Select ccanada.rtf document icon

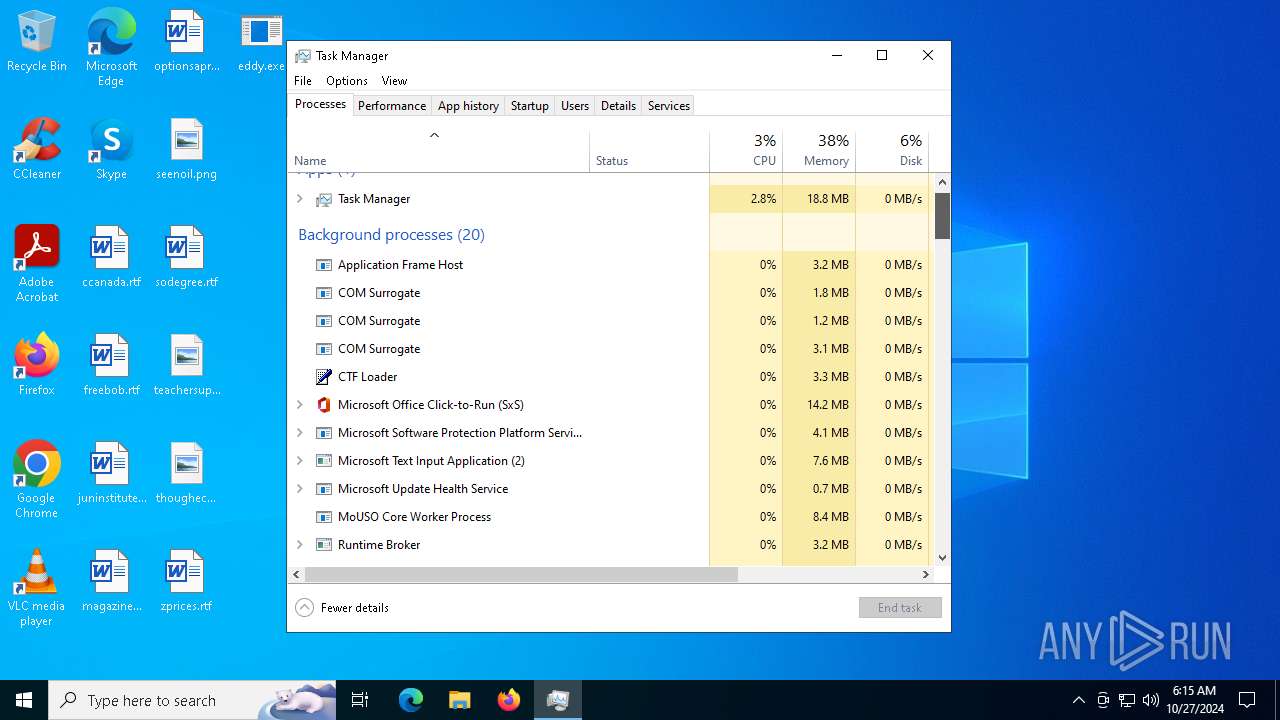111,257
